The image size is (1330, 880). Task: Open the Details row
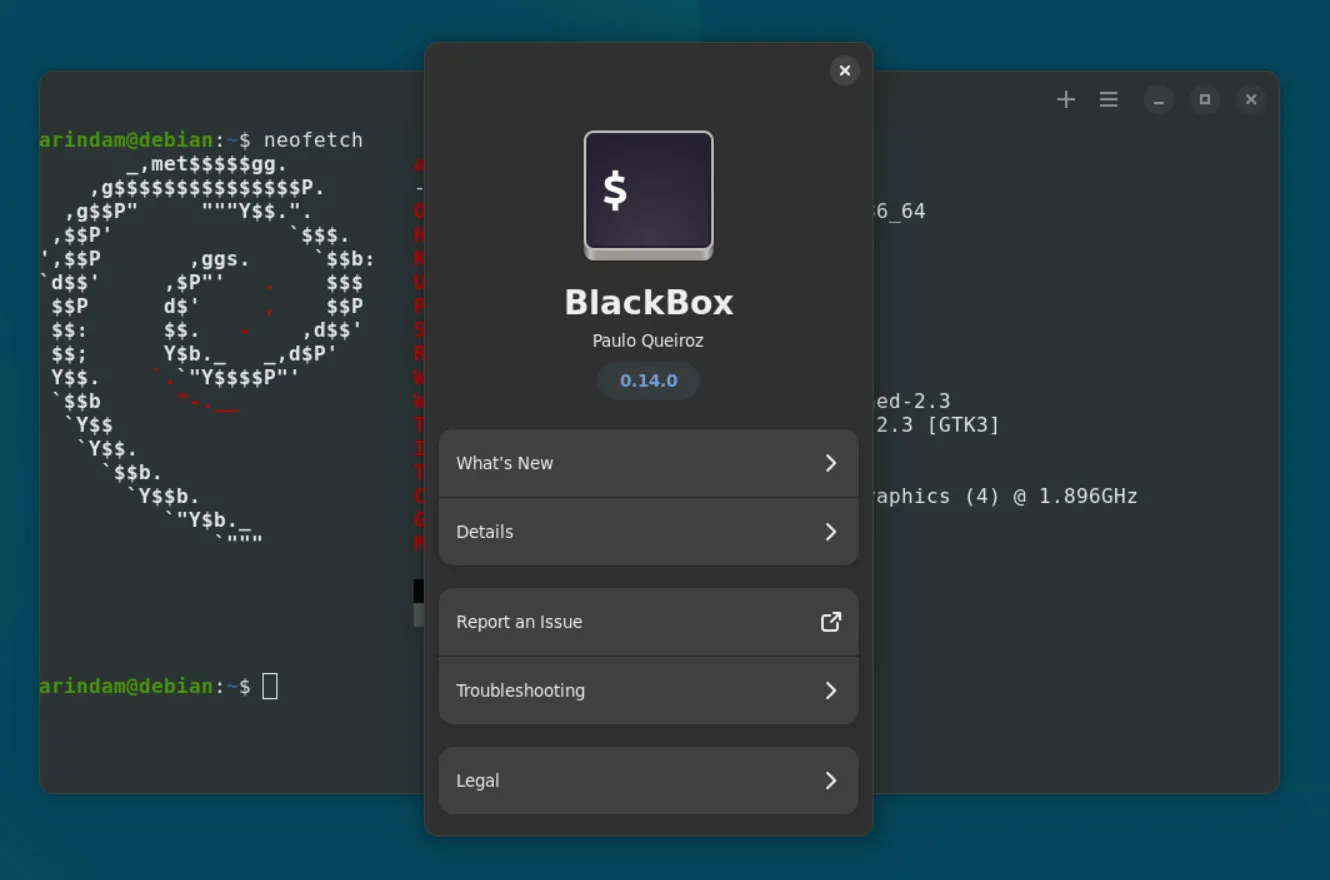point(649,532)
